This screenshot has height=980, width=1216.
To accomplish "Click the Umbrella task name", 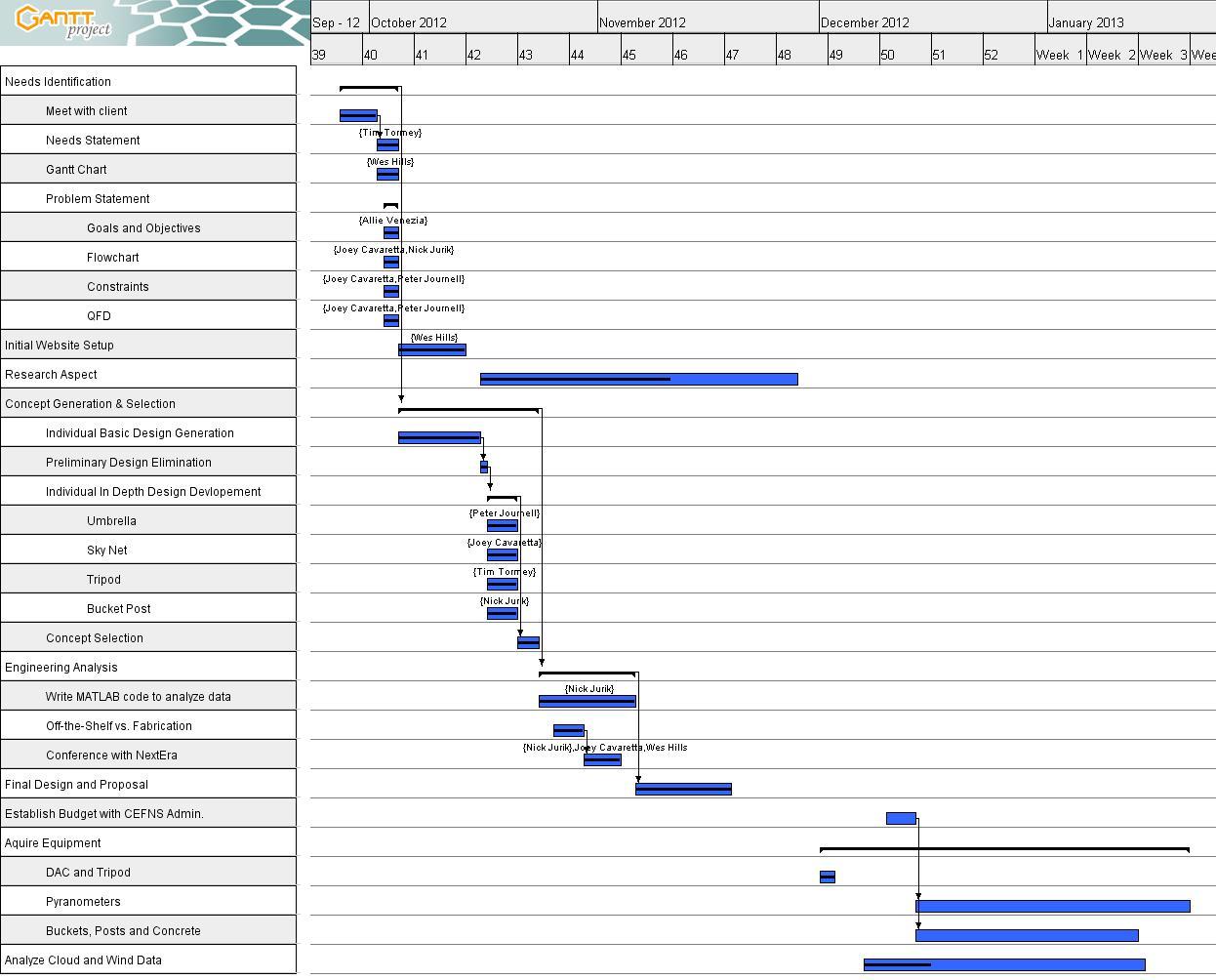I will (x=111, y=521).
